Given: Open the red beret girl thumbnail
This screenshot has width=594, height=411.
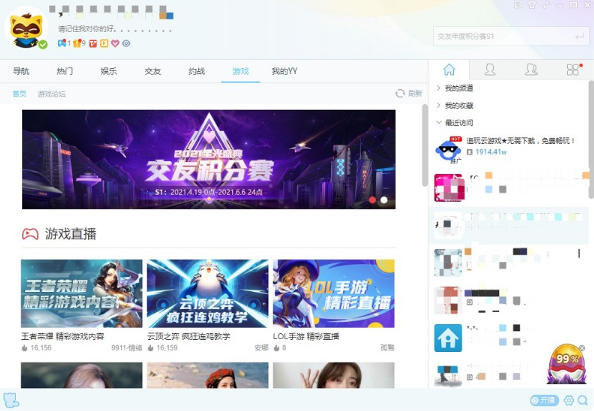Looking at the screenshot, I should [208, 375].
